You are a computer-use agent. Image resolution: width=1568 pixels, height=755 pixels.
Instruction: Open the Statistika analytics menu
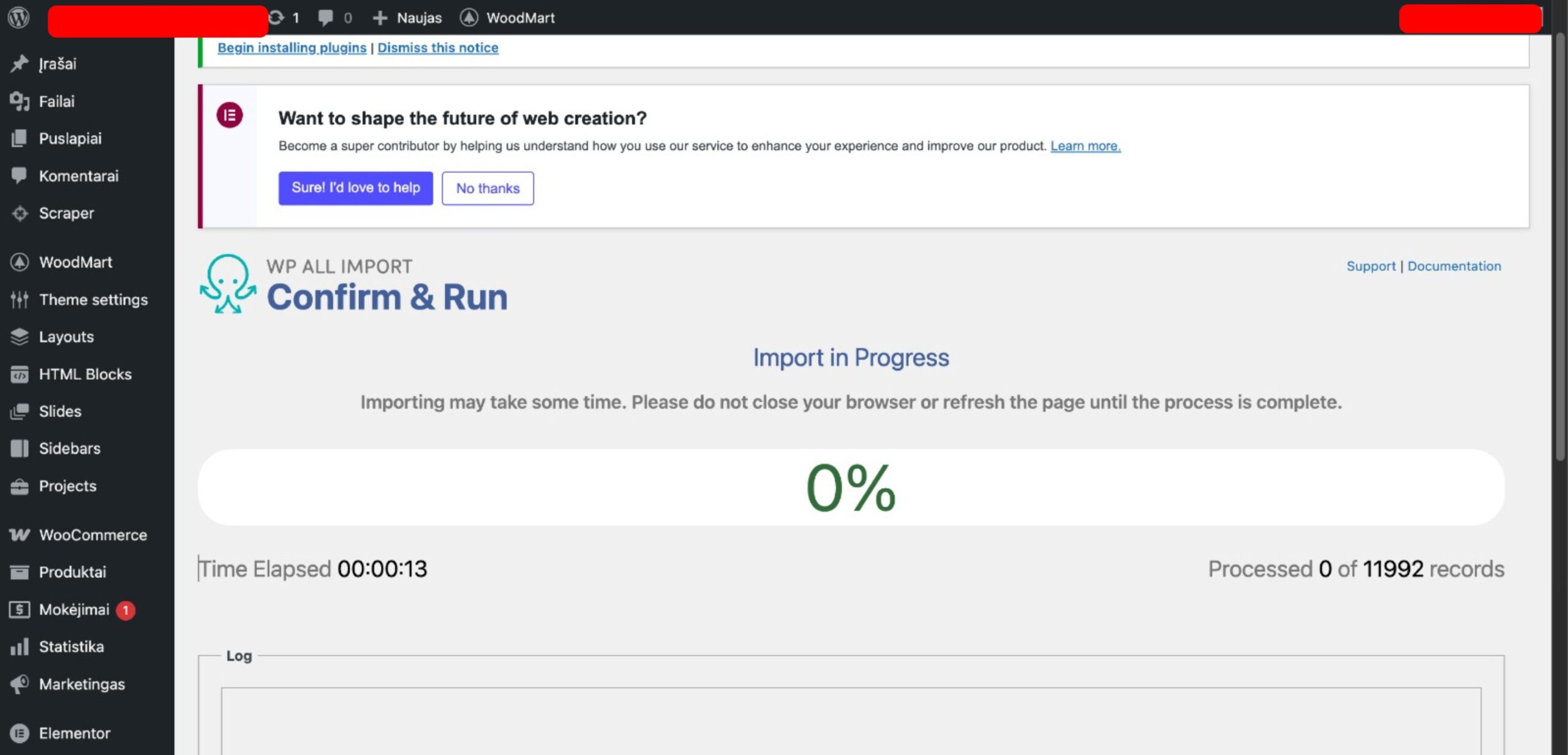tap(71, 647)
